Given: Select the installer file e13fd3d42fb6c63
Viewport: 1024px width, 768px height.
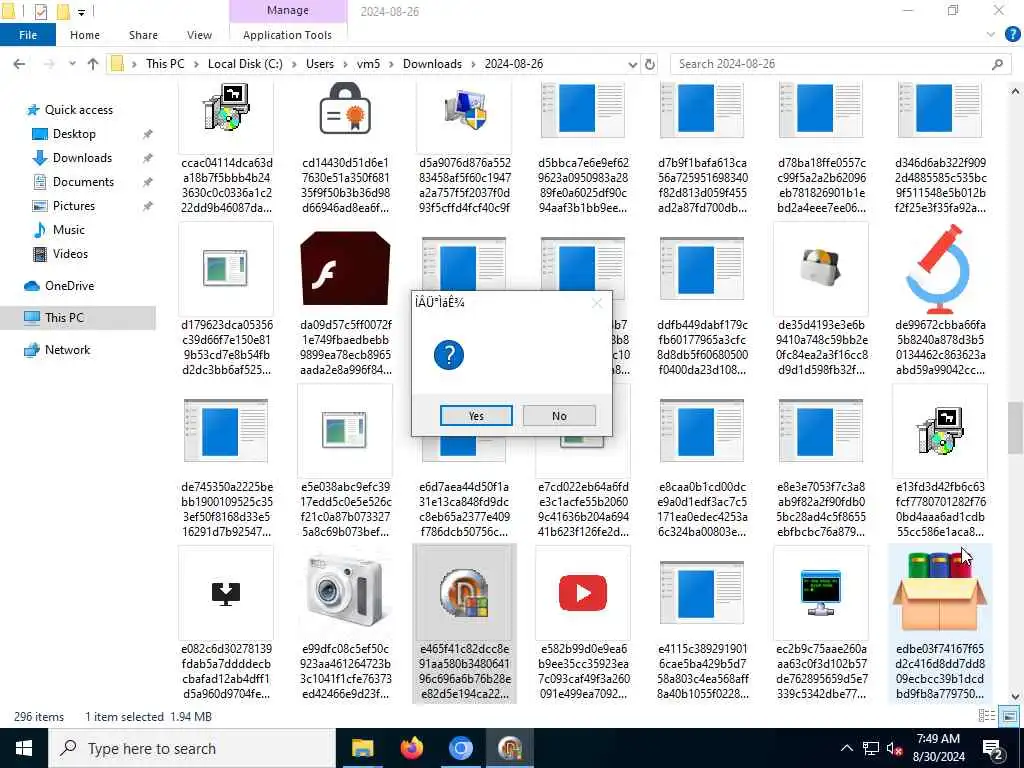Looking at the screenshot, I should coord(940,462).
